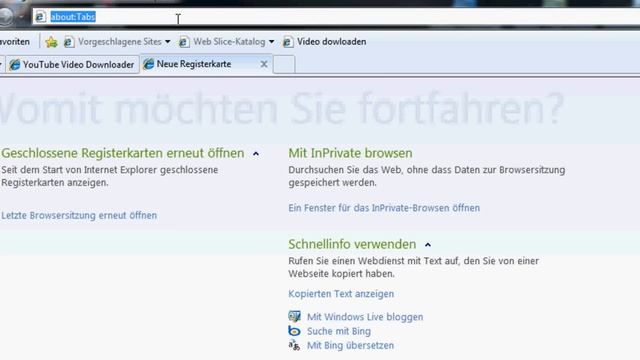640x360 pixels.
Task: Click the page icon in the address bar
Action: point(40,17)
